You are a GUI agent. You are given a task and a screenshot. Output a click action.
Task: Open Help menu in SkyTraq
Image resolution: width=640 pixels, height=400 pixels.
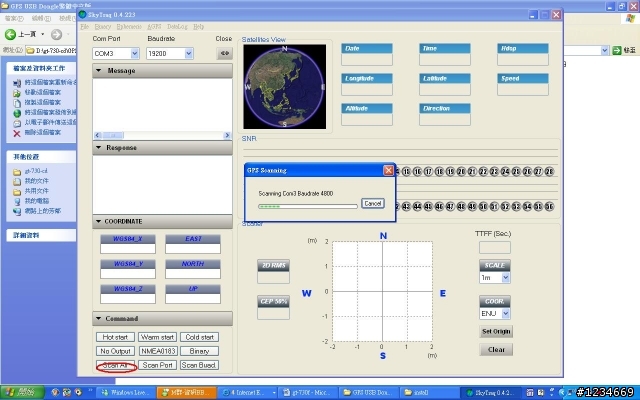pos(198,27)
